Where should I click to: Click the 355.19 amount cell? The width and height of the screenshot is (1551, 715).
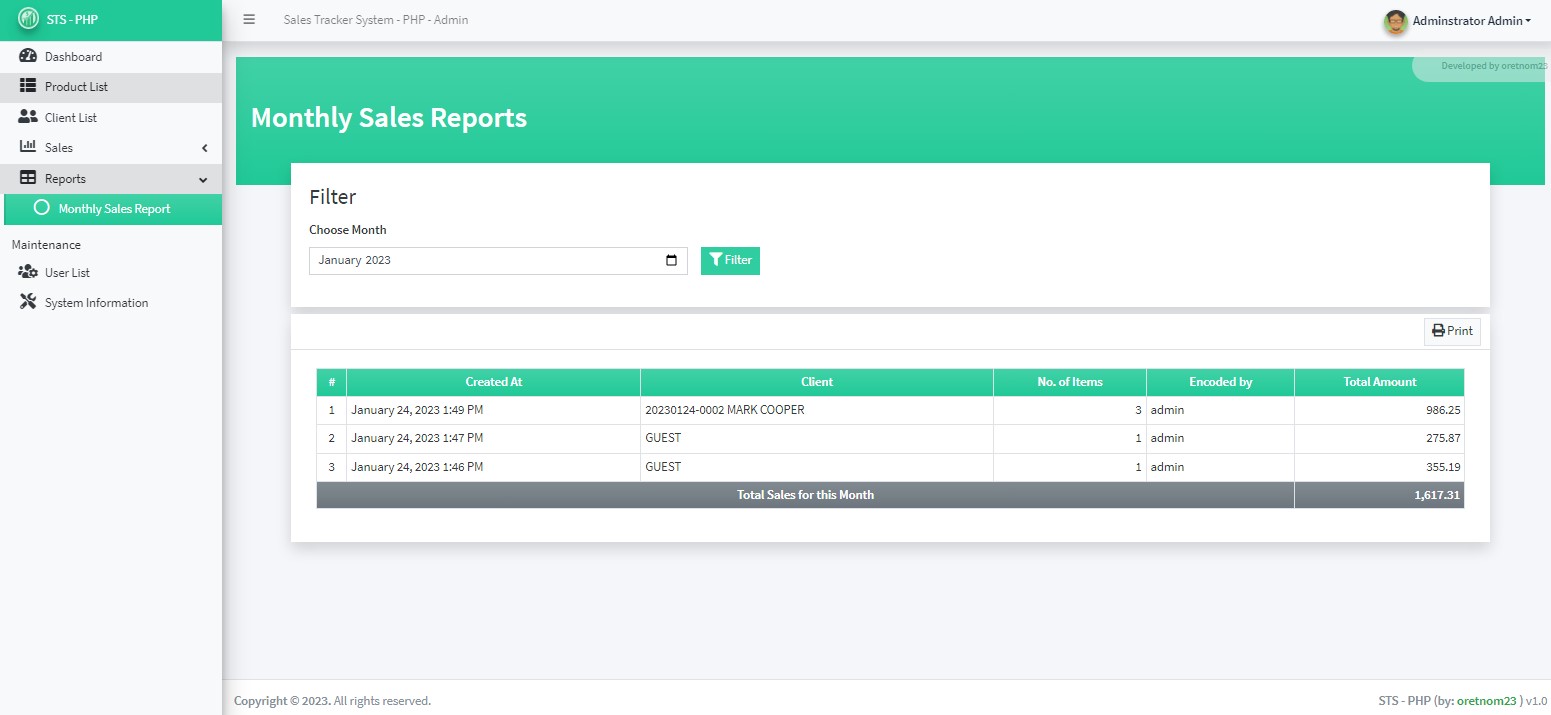coord(1380,467)
